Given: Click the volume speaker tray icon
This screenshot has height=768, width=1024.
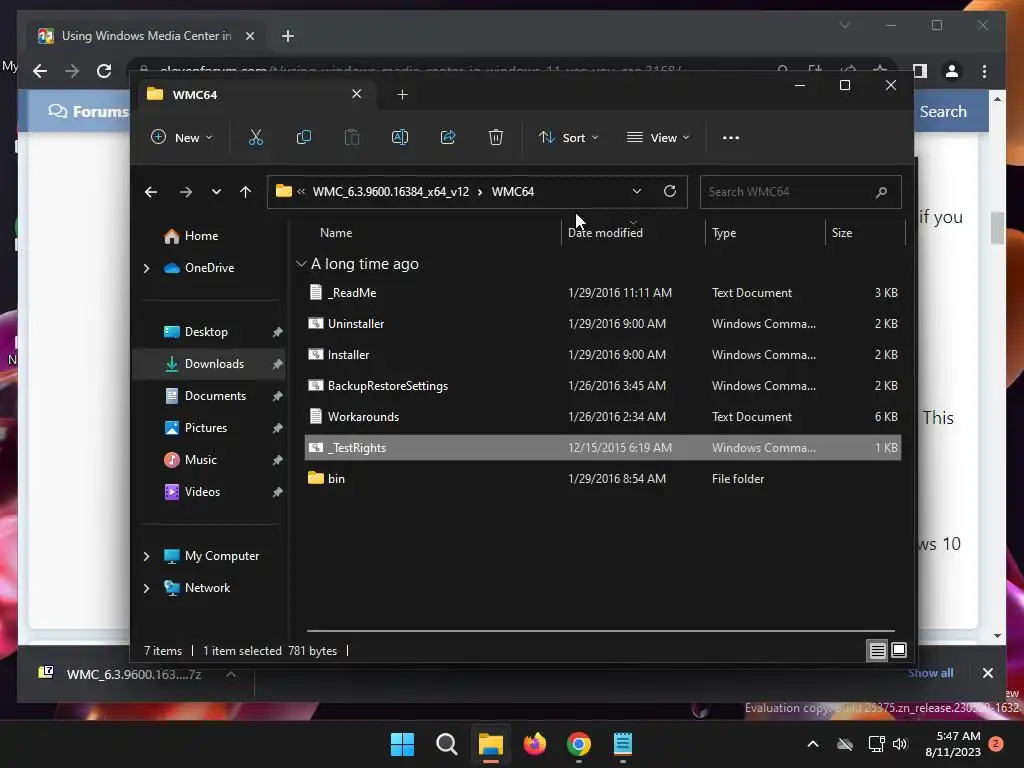Looking at the screenshot, I should (900, 744).
